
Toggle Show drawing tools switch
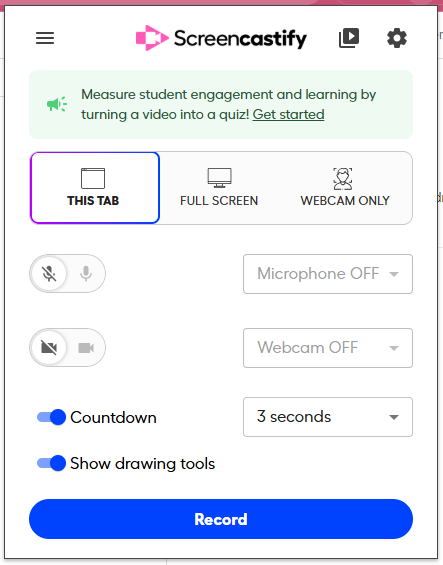click(52, 463)
